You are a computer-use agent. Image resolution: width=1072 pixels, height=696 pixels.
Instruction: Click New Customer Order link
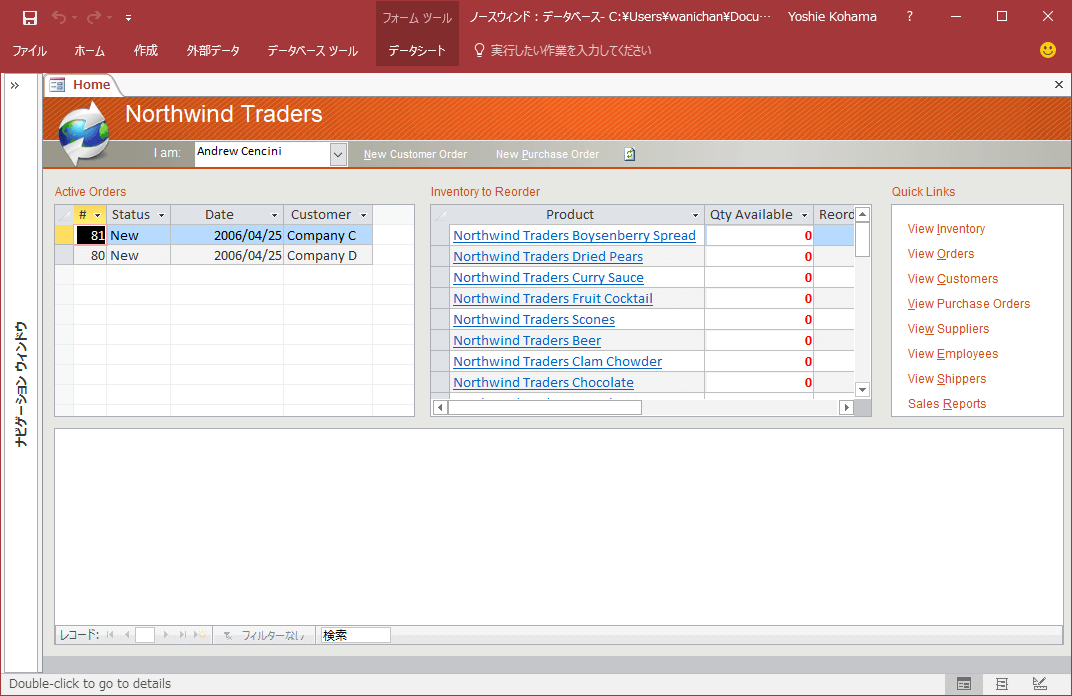416,155
